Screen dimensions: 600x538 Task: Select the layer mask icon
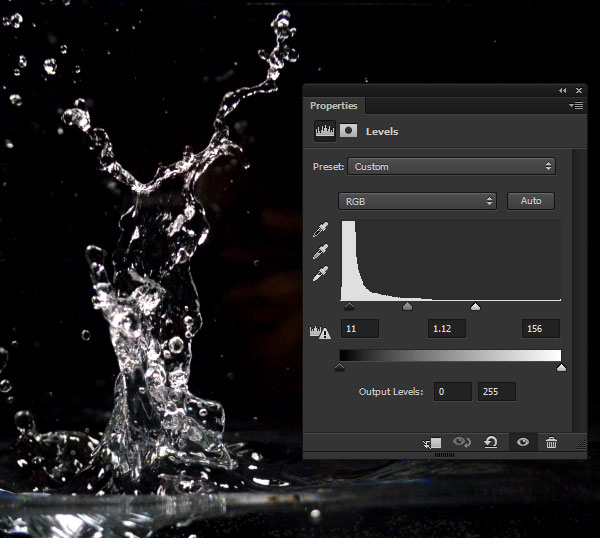348,130
